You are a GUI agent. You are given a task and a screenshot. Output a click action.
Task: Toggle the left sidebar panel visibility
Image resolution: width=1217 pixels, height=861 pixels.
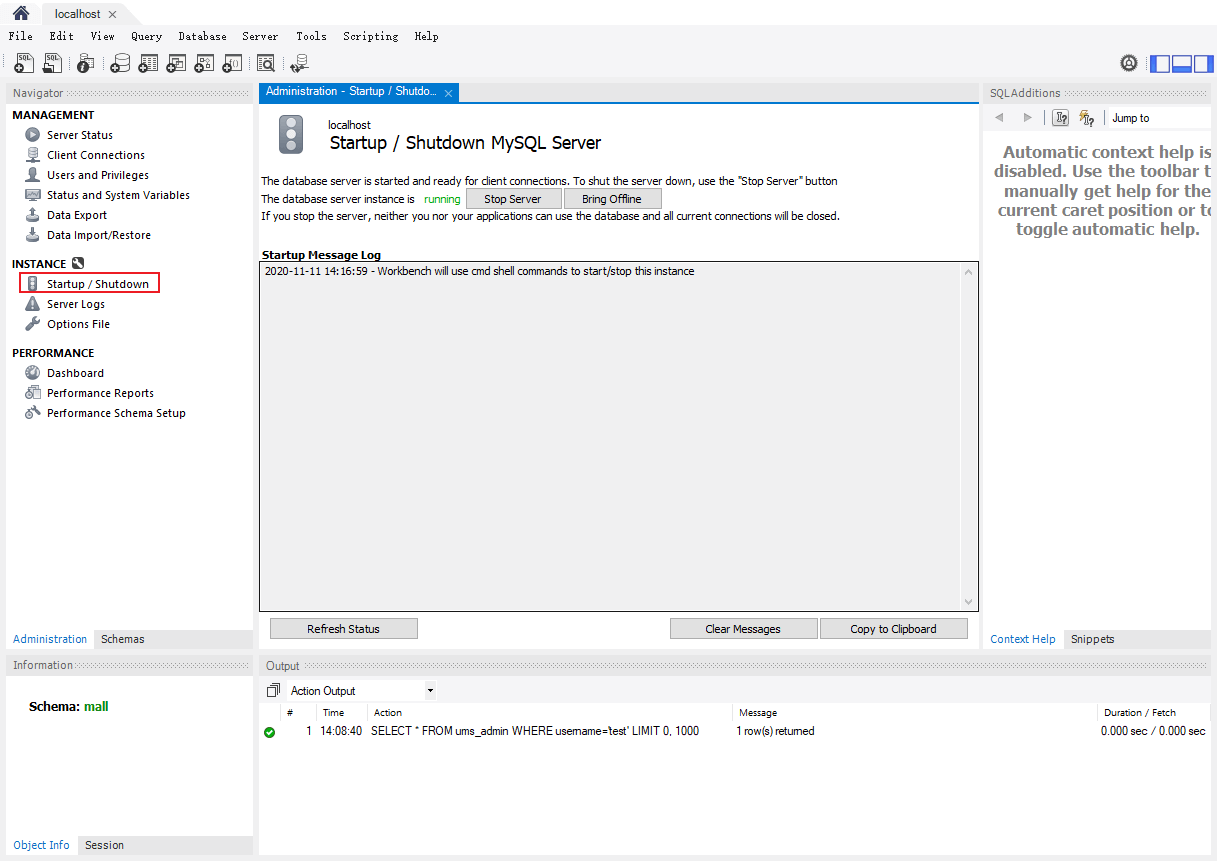tap(1160, 63)
